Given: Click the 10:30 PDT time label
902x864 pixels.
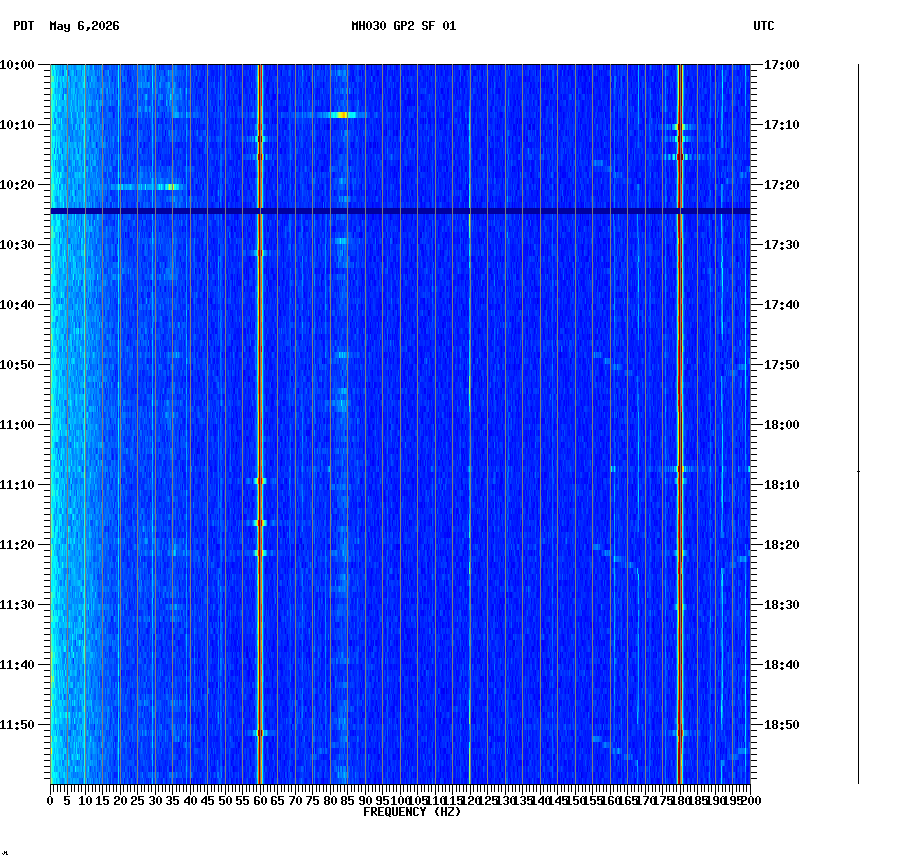Looking at the screenshot, I should (x=17, y=245).
